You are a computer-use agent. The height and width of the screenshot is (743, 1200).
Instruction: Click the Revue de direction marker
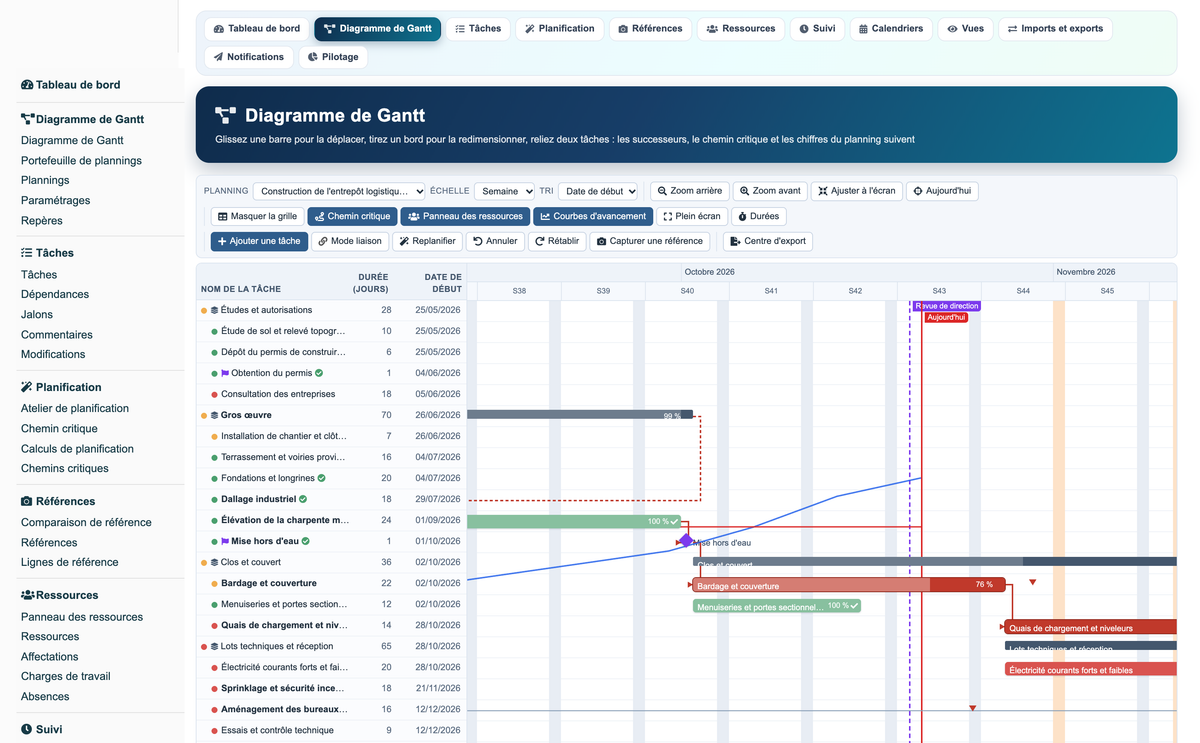click(x=946, y=306)
